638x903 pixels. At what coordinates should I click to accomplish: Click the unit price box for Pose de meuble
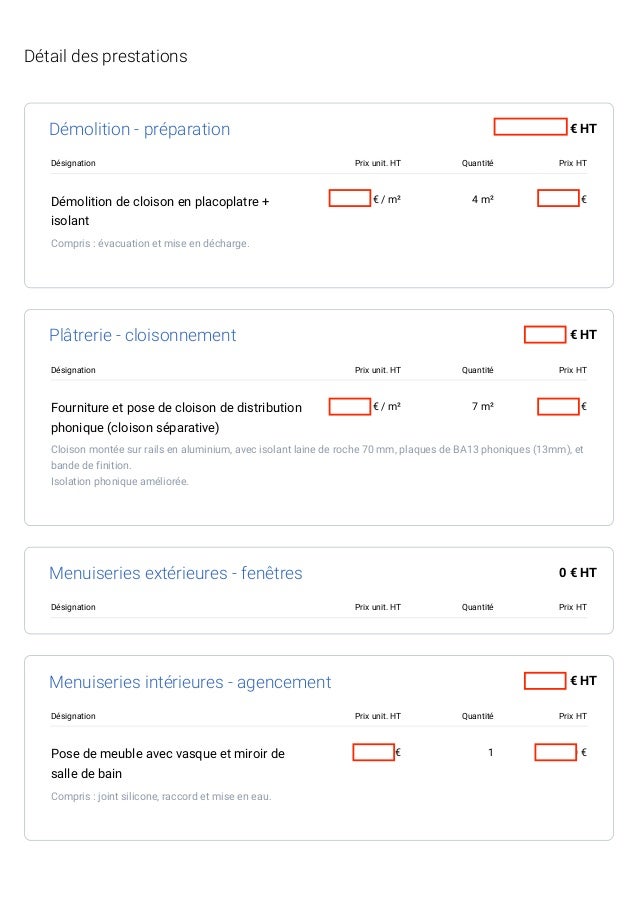click(x=373, y=752)
